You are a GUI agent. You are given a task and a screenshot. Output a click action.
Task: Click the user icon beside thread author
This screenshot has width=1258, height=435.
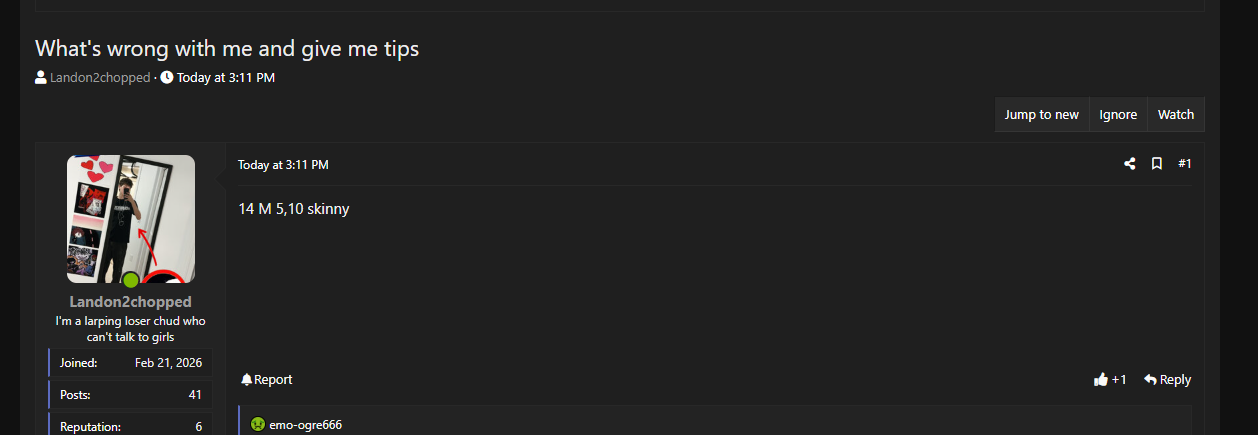41,77
